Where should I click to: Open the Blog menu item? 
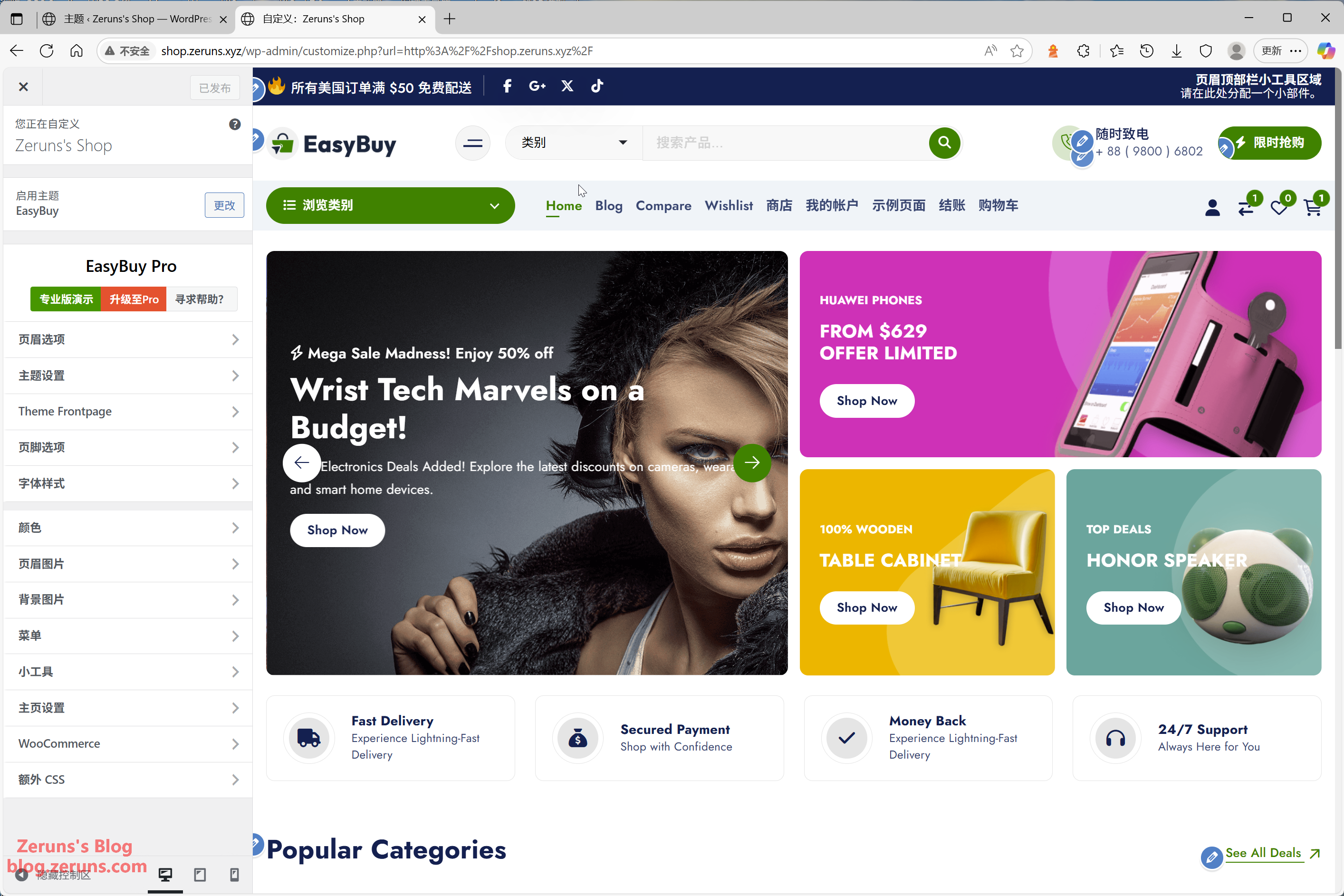[608, 206]
